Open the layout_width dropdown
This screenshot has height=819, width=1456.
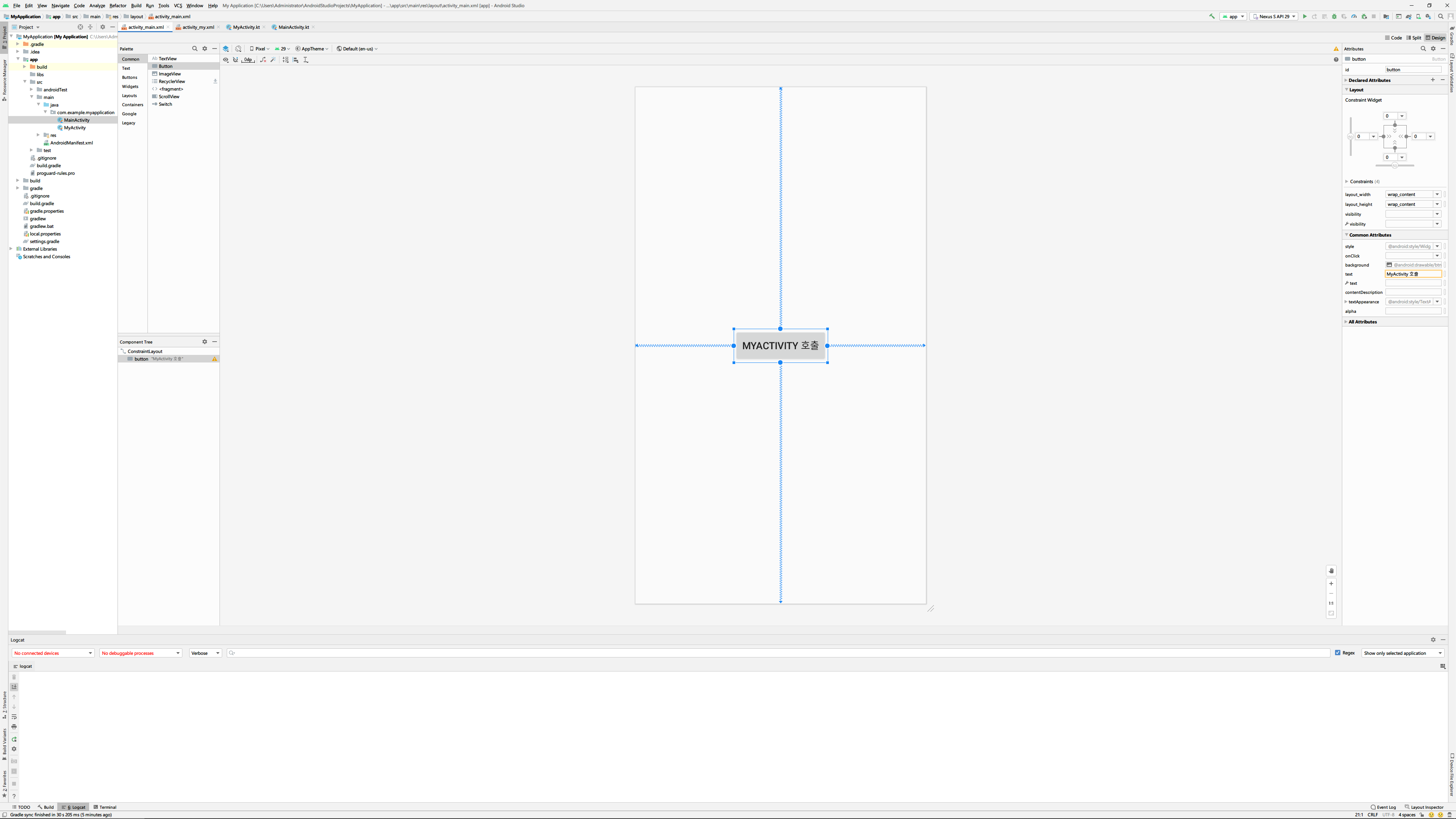click(x=1437, y=195)
